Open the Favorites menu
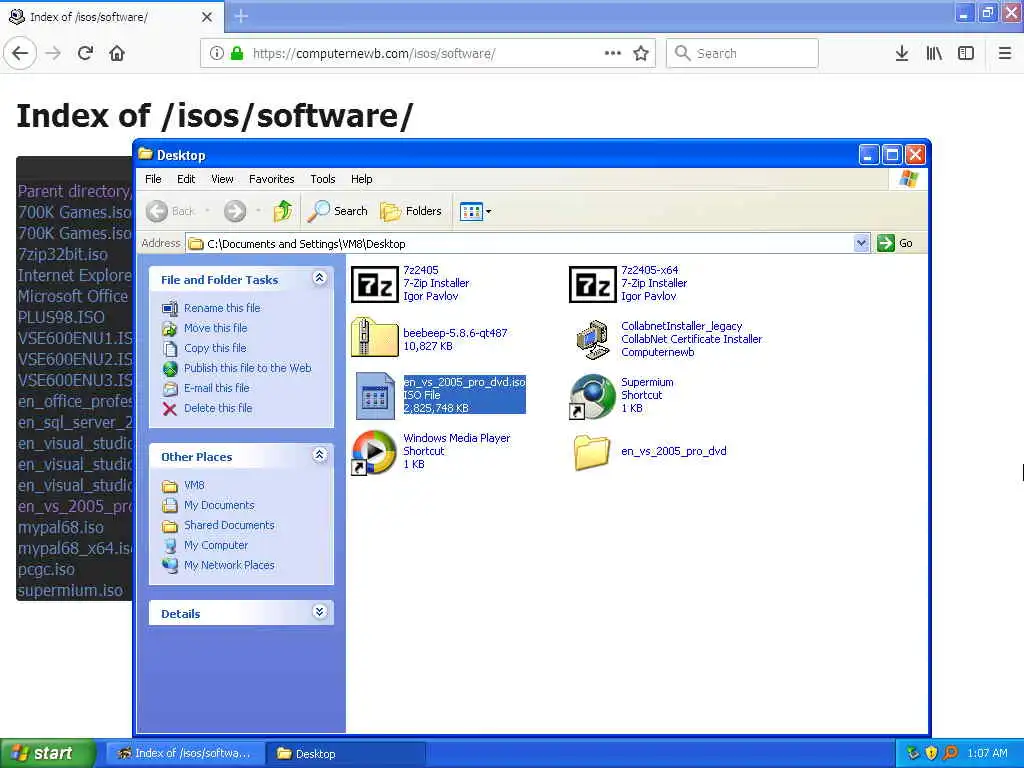Image resolution: width=1024 pixels, height=768 pixels. (x=272, y=179)
